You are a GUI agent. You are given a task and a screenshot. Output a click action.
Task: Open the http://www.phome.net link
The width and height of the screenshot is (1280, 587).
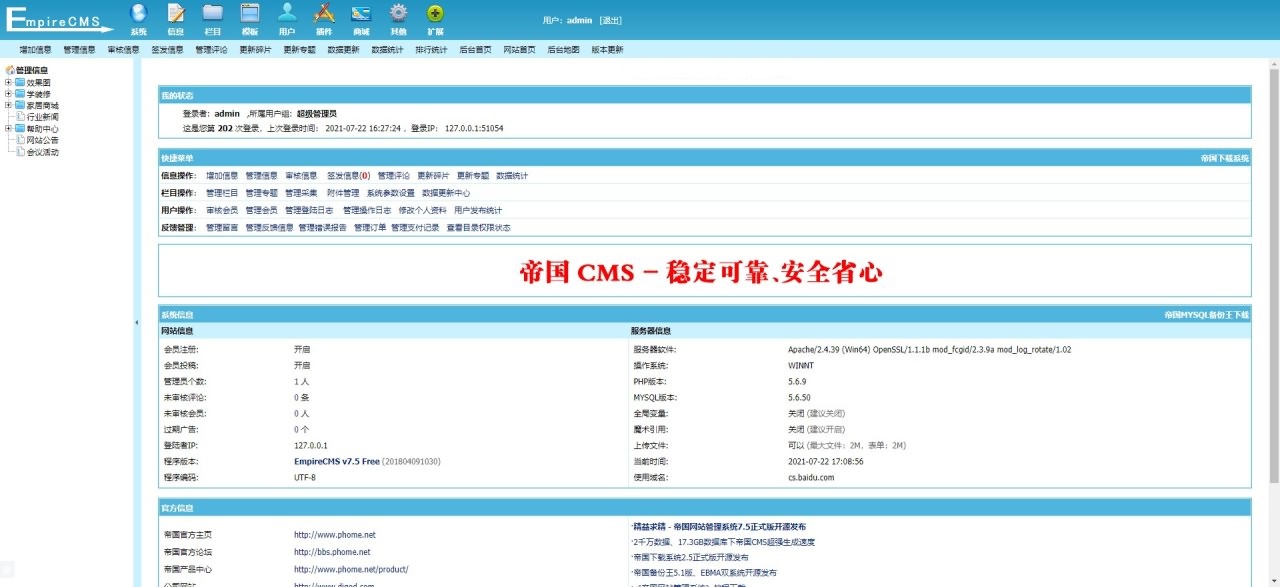(x=335, y=535)
